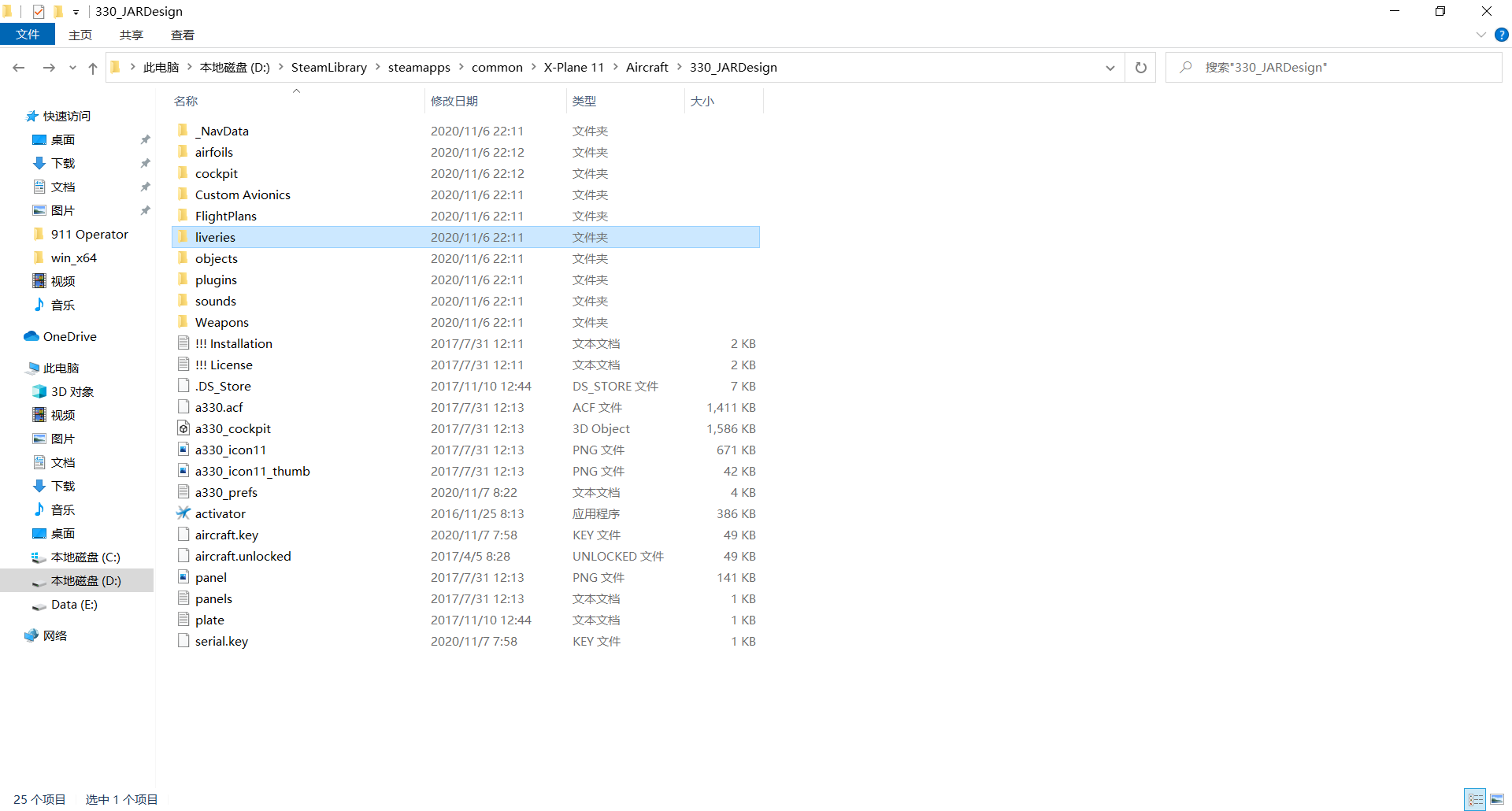Sort by 类型 column header

tap(584, 102)
